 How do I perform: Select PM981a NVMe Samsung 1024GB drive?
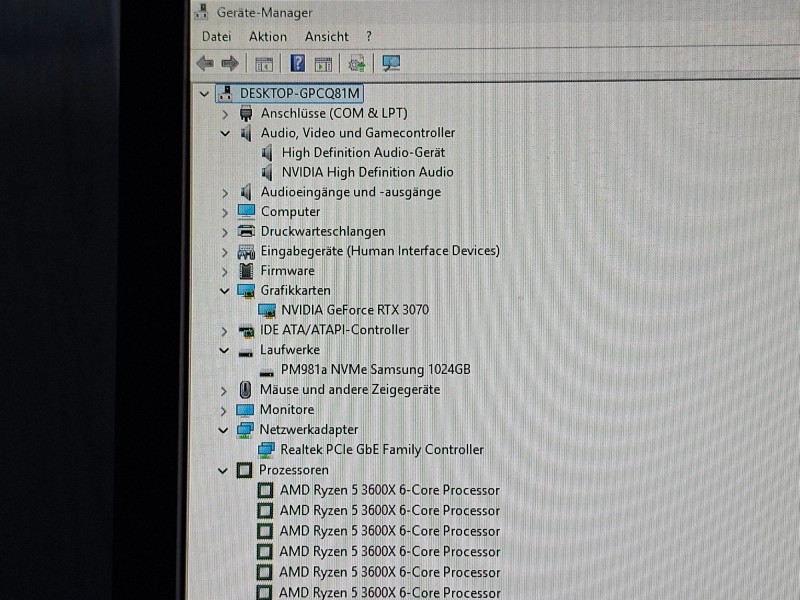click(x=375, y=370)
